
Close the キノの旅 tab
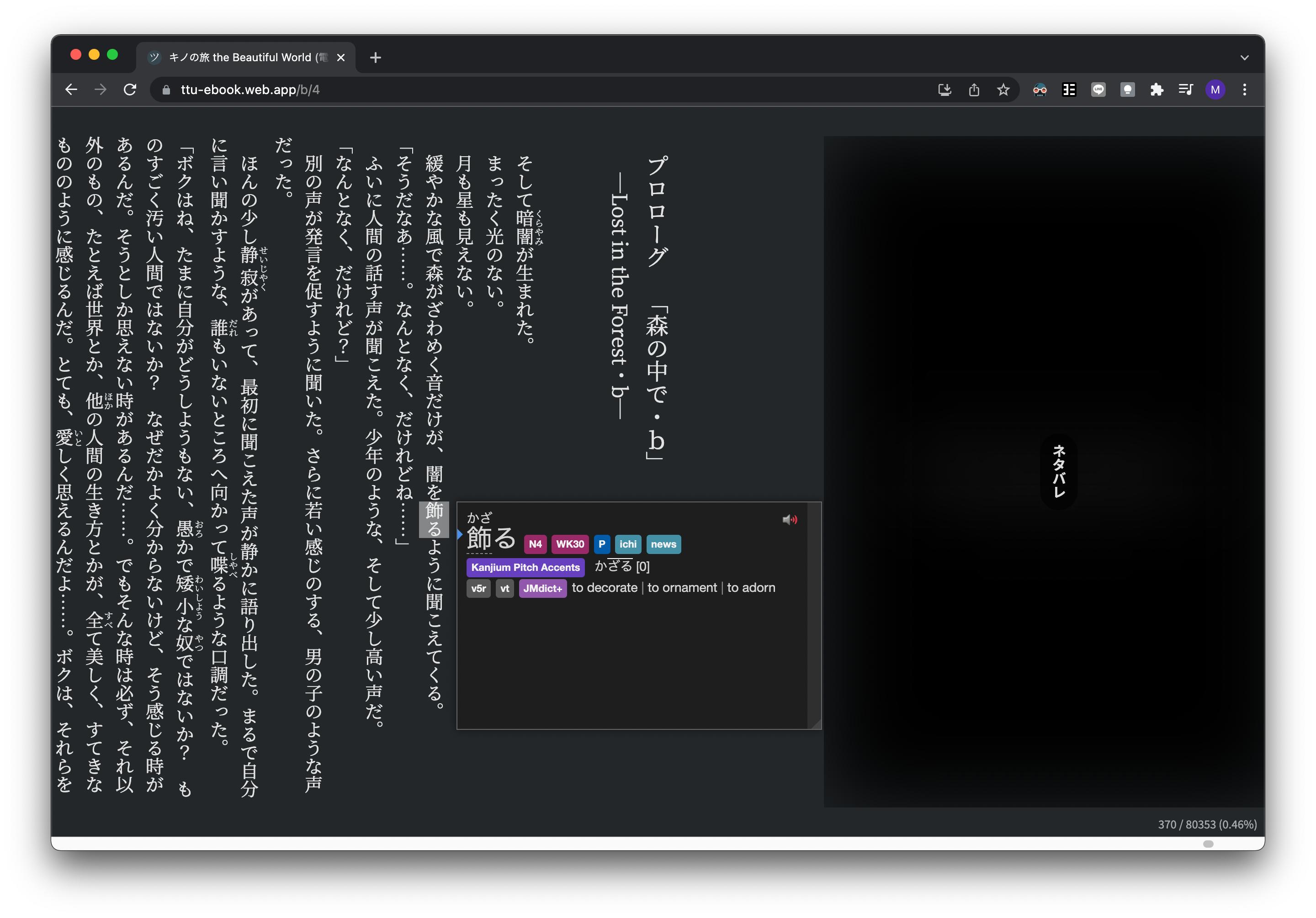coord(341,57)
